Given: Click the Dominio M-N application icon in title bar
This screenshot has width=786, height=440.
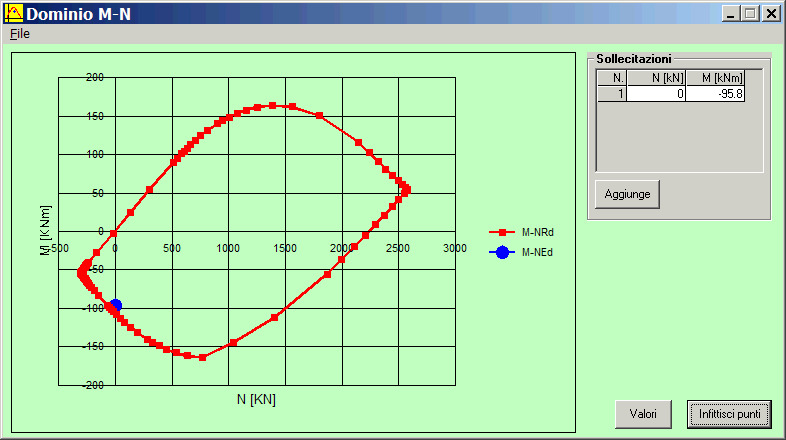Looking at the screenshot, I should pyautogui.click(x=14, y=14).
